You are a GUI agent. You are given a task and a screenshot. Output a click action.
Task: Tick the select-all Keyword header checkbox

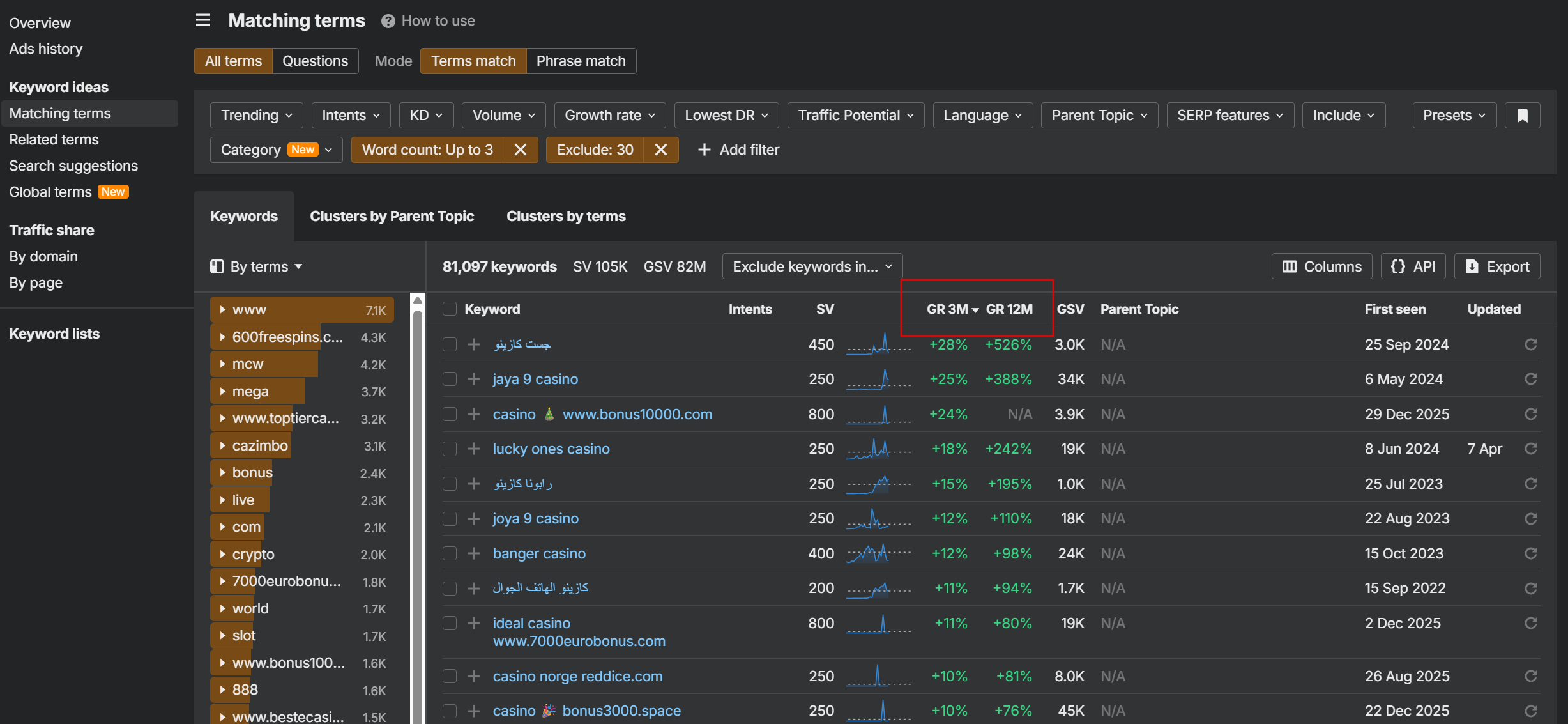450,309
